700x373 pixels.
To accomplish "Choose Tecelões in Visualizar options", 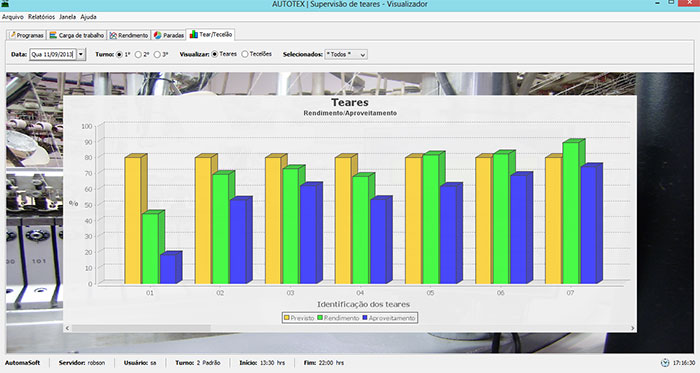I will (245, 54).
